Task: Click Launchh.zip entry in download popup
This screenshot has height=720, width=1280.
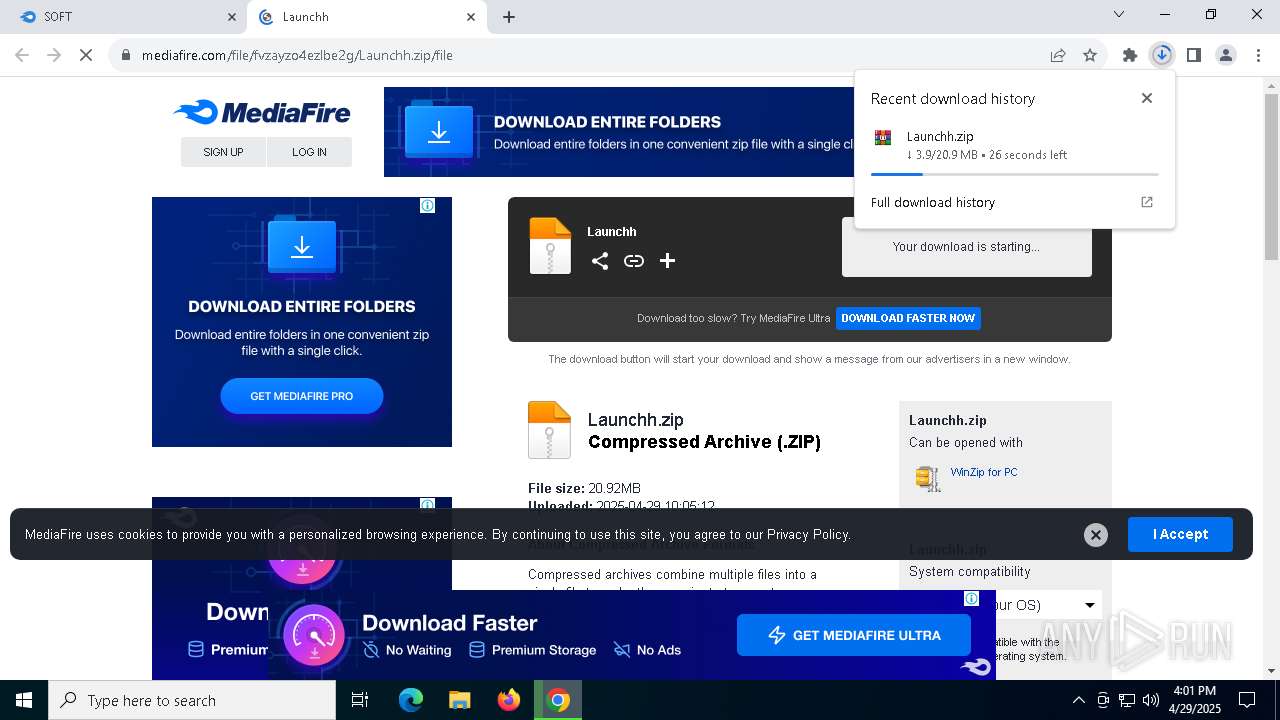Action: coord(1015,146)
